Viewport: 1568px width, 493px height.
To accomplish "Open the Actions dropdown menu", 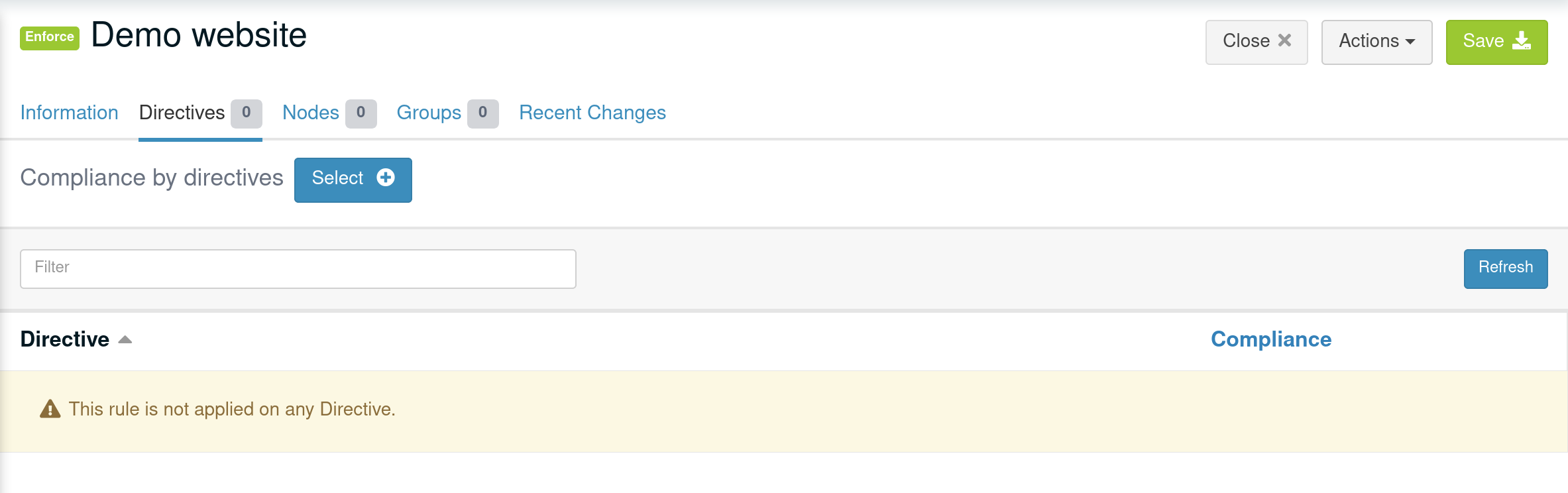I will (1375, 41).
